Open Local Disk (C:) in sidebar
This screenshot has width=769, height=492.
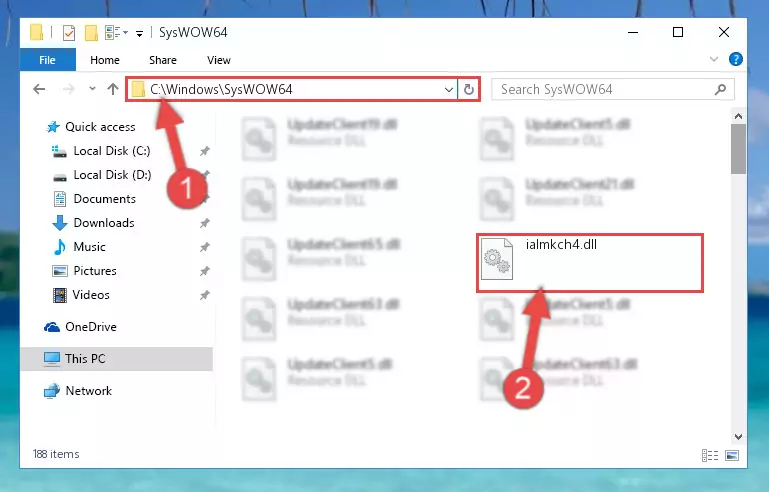[x=112, y=151]
